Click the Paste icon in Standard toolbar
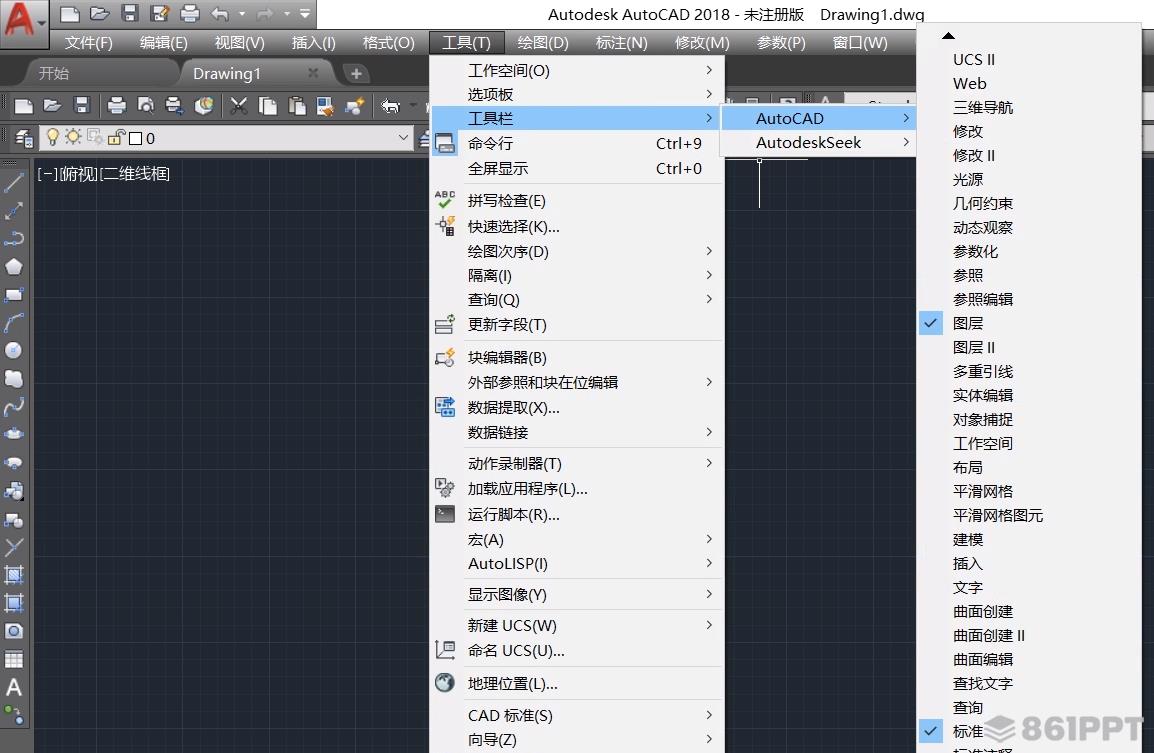This screenshot has width=1154, height=753. [x=297, y=105]
